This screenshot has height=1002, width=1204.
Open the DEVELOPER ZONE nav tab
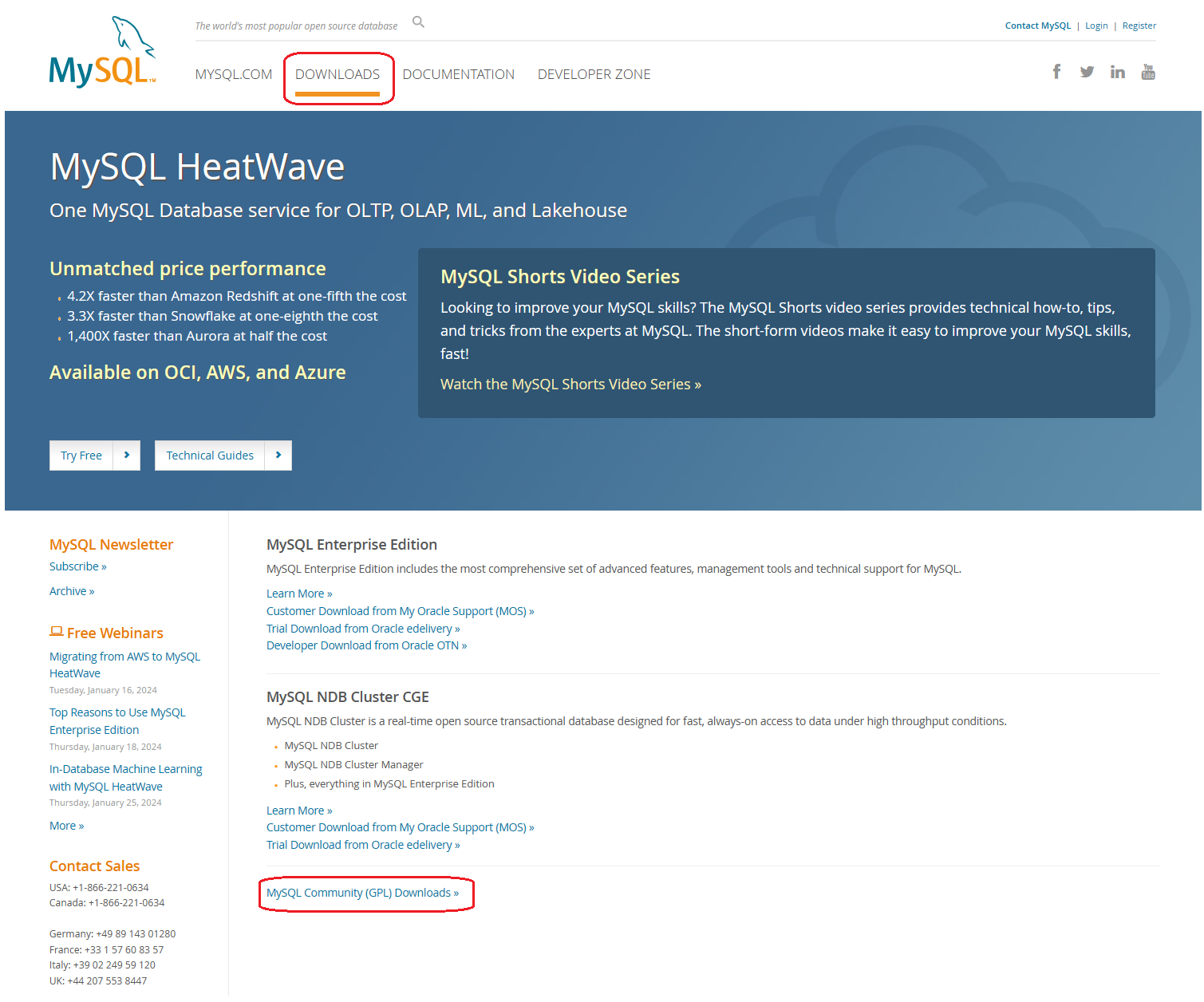pyautogui.click(x=594, y=74)
